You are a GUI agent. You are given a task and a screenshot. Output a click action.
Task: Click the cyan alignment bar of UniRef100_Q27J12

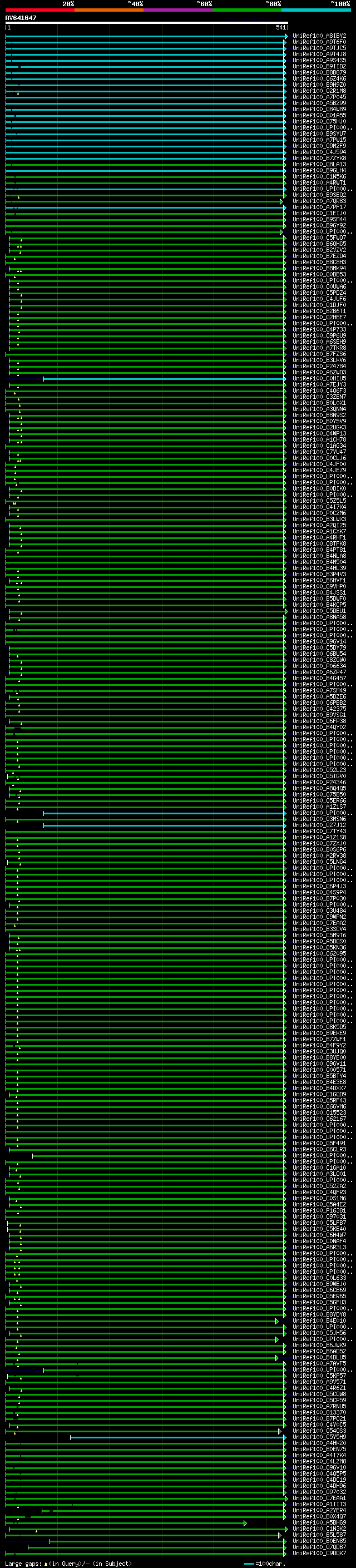pos(164,825)
